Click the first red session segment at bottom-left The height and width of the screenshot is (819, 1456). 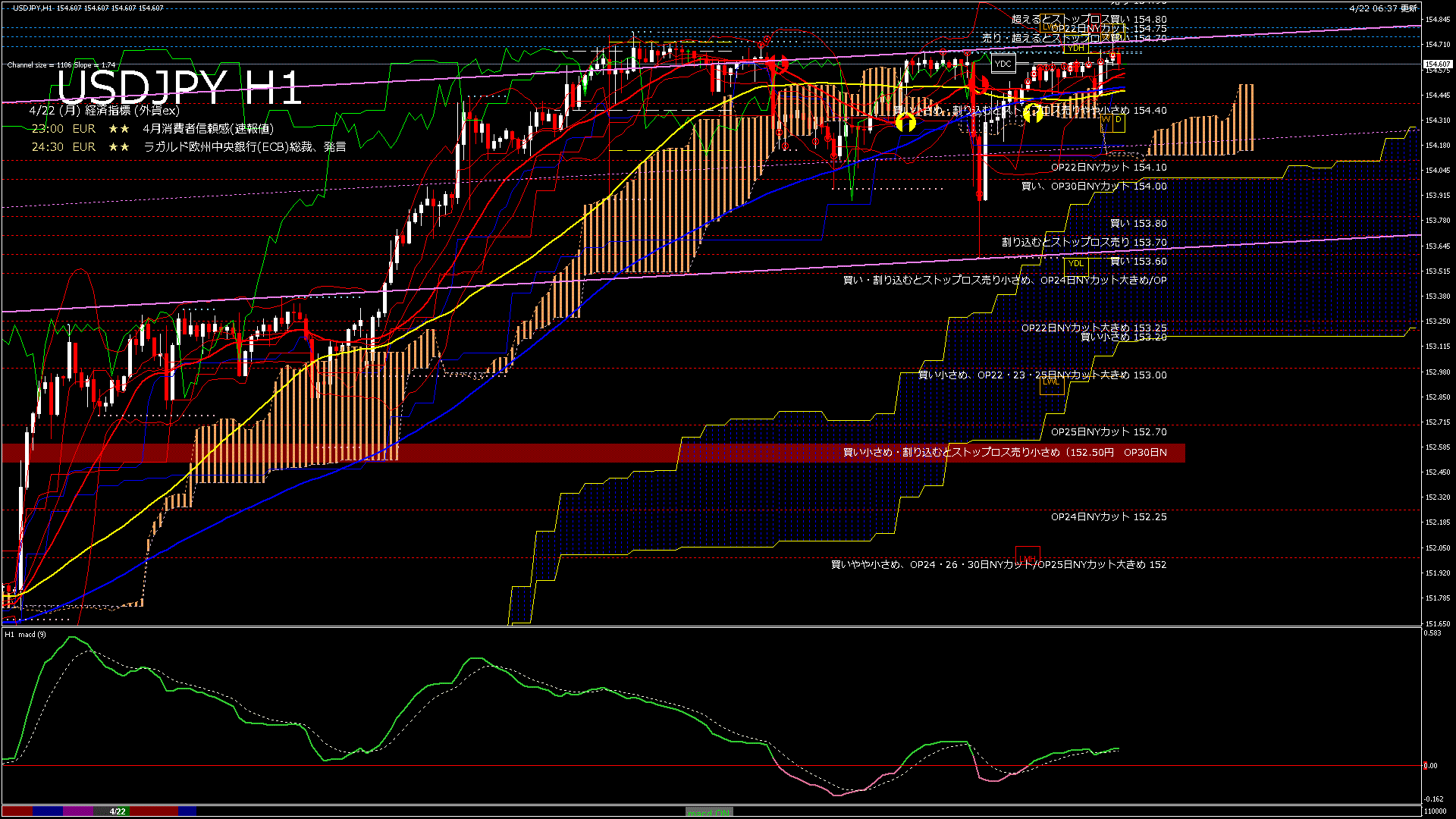[x=17, y=811]
